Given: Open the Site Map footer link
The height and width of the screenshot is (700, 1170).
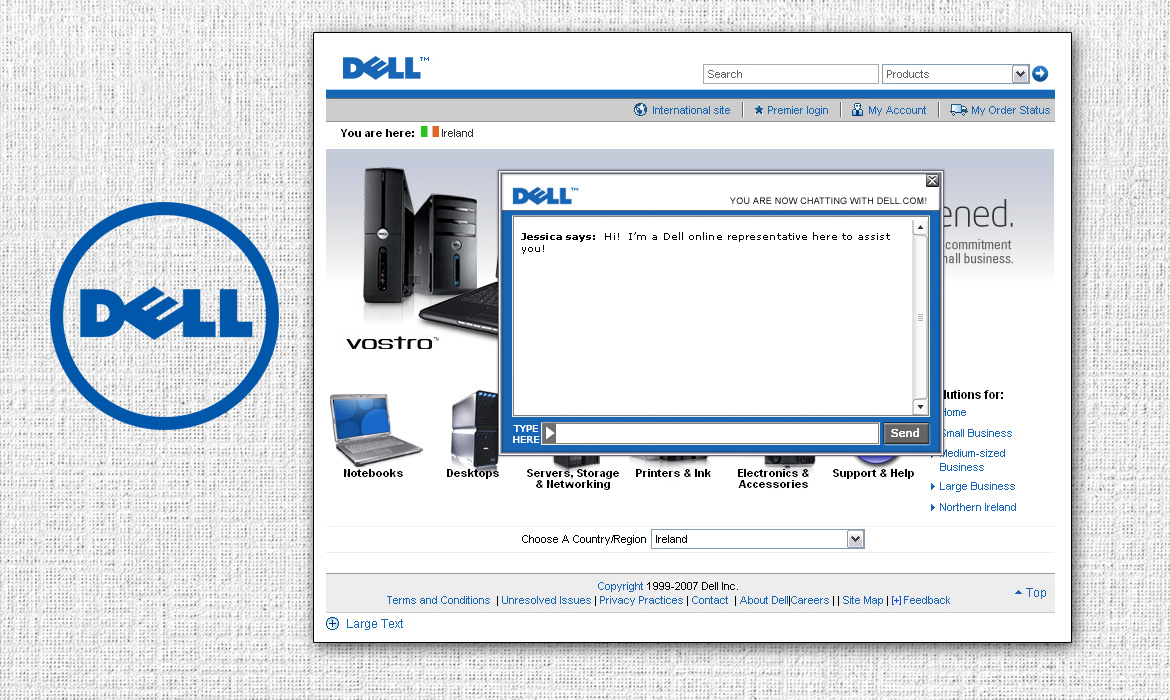Looking at the screenshot, I should 863,600.
